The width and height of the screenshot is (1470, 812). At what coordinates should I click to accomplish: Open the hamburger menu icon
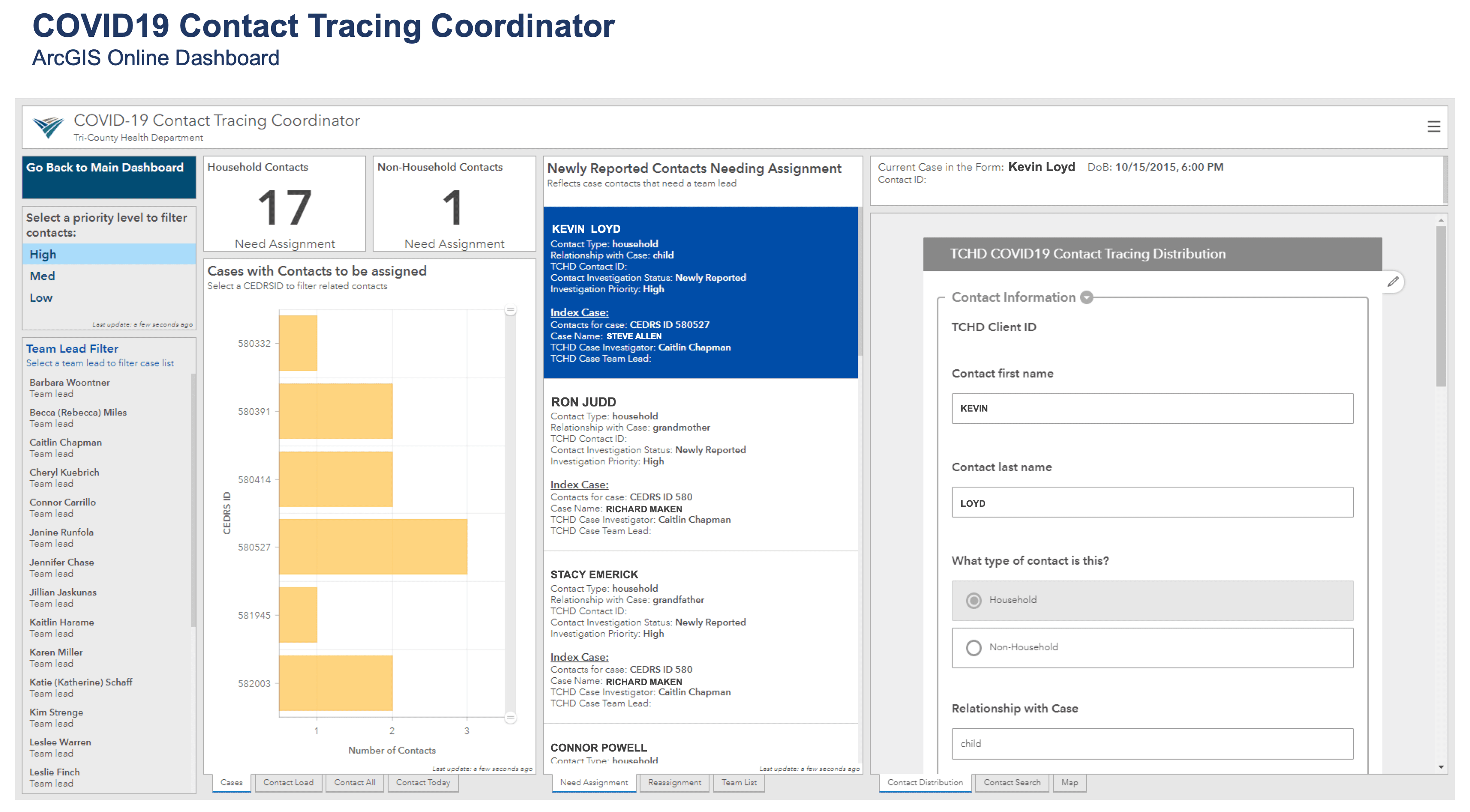coord(1433,126)
